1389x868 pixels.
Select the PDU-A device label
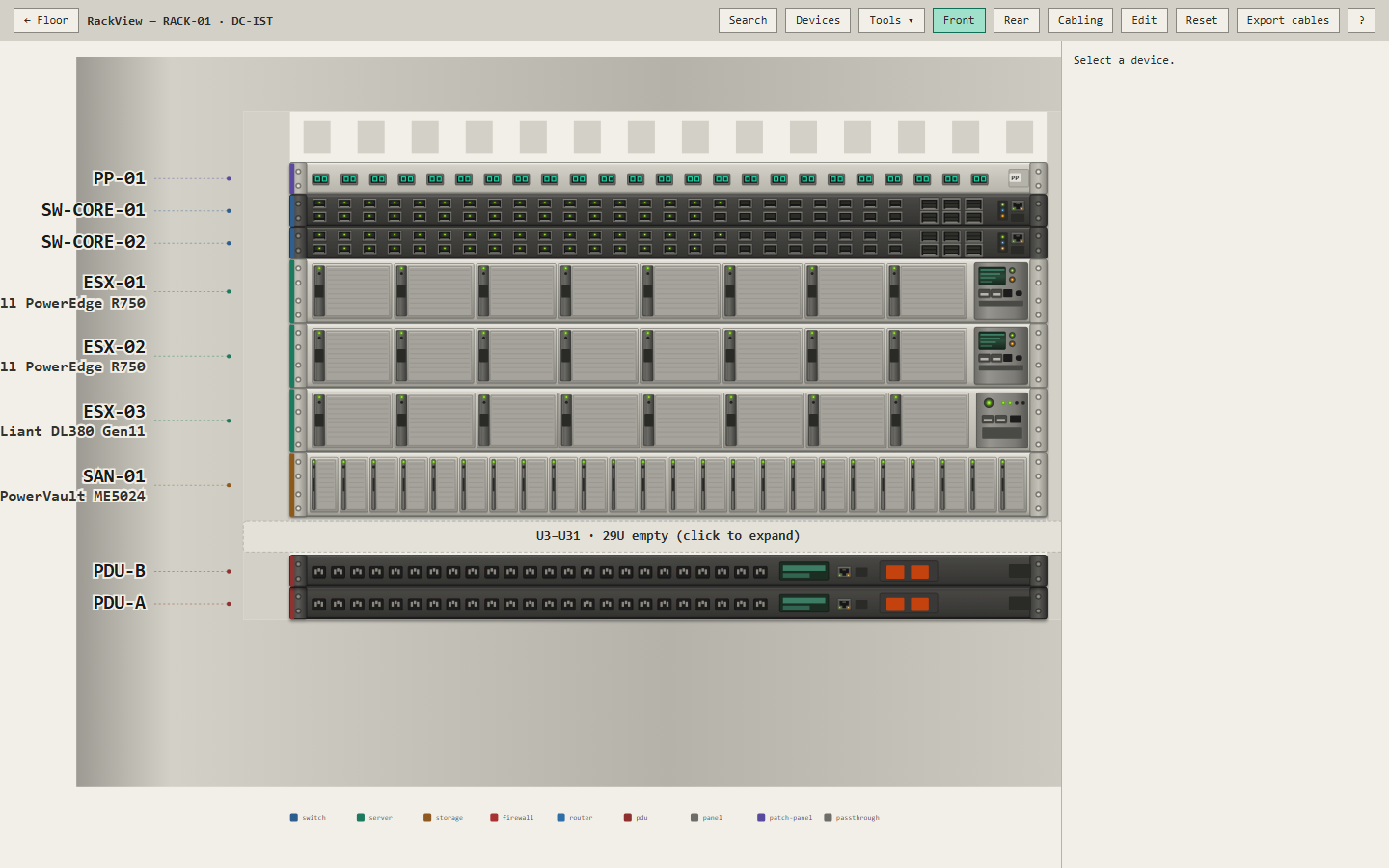(x=120, y=603)
